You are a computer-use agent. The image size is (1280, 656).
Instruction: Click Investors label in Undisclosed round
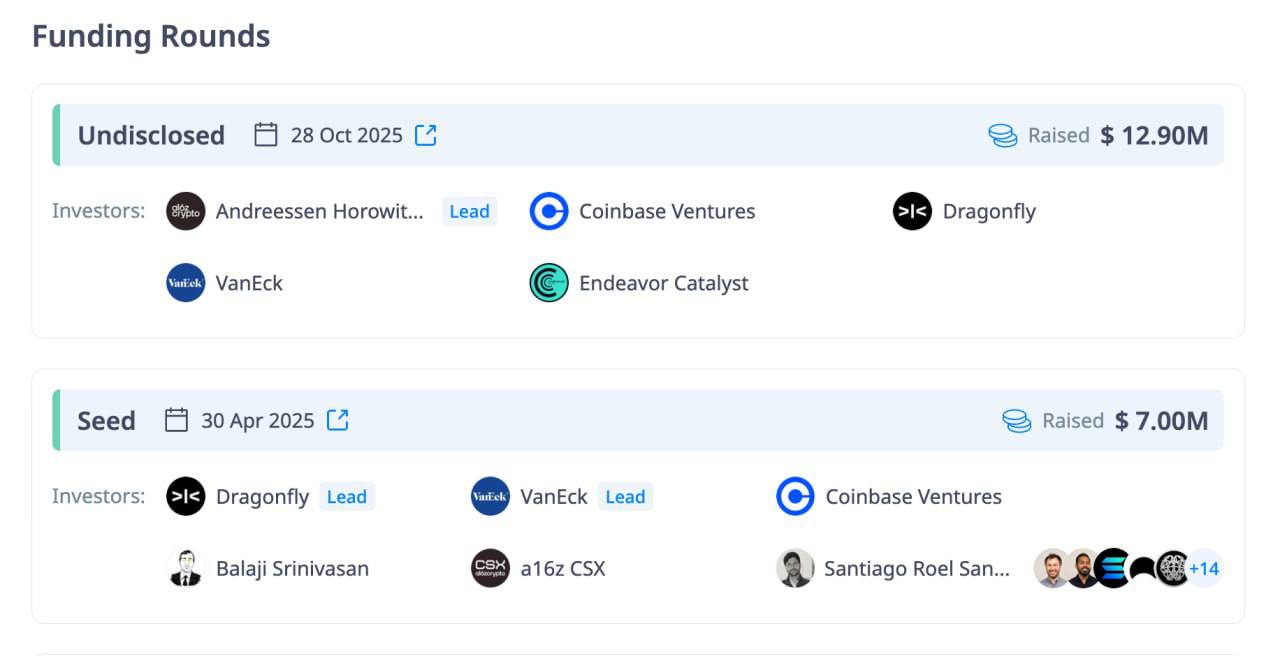(99, 211)
